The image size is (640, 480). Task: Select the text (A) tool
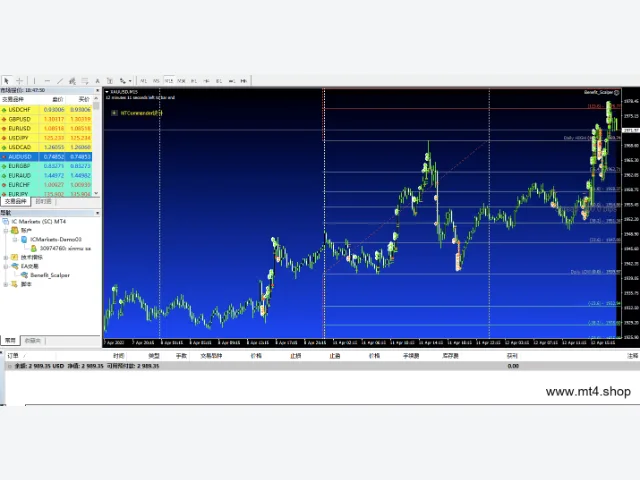click(97, 81)
